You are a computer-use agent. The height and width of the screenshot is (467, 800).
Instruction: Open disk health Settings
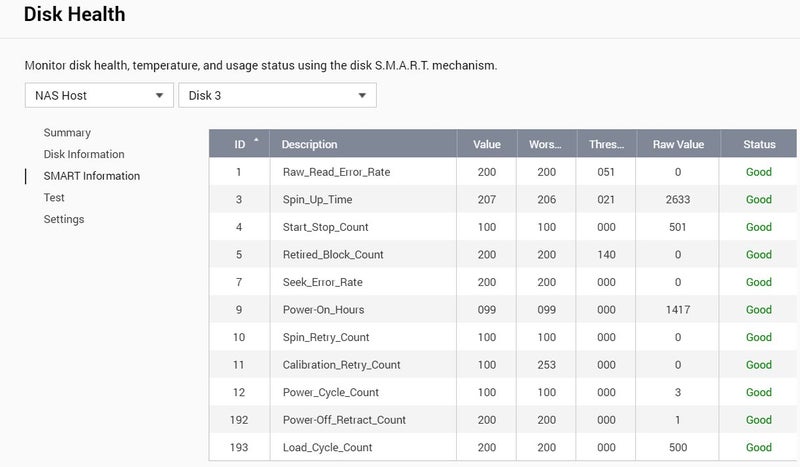64,219
